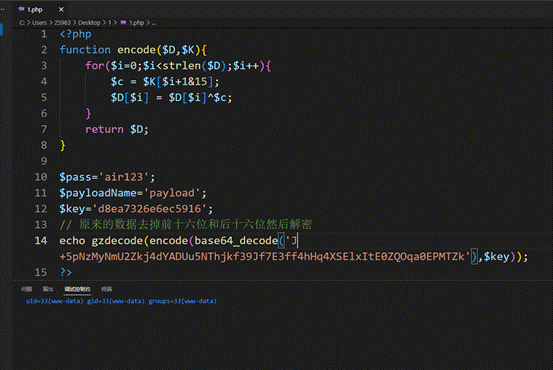Click the closing brace on line 8
This screenshot has height=370, width=553.
point(63,145)
